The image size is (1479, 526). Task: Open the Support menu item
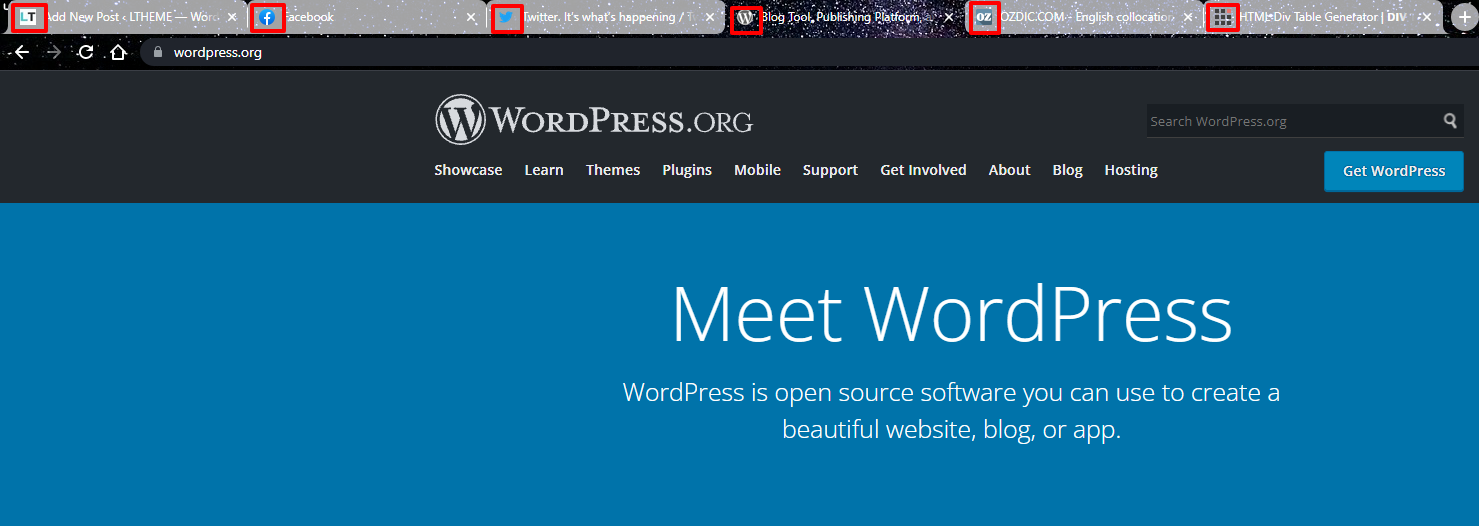[x=830, y=170]
